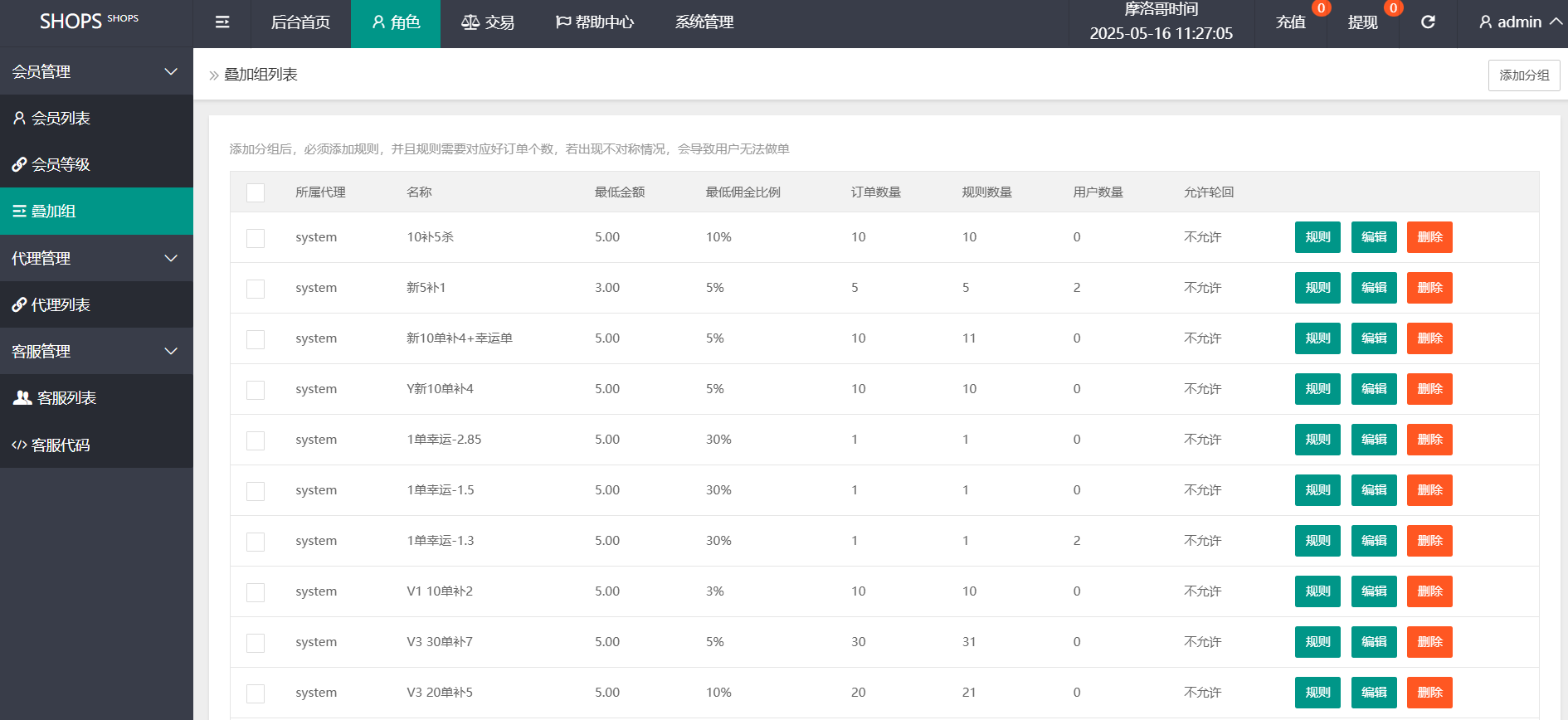1568x720 pixels.
Task: Switch to the 交易 top navigation tab
Action: (x=488, y=22)
